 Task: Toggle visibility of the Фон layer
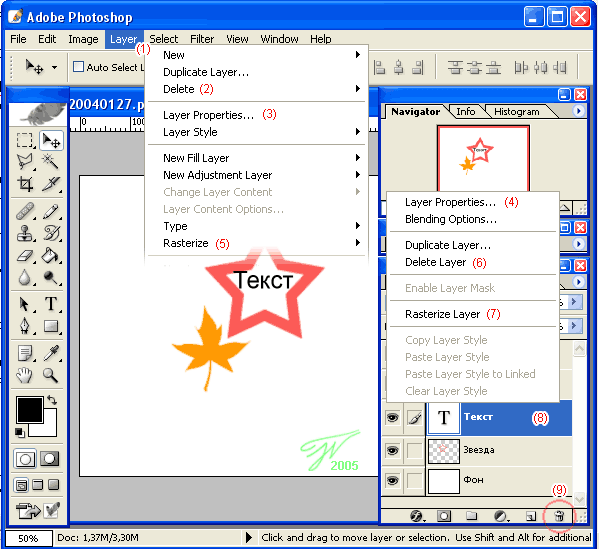pyautogui.click(x=392, y=480)
